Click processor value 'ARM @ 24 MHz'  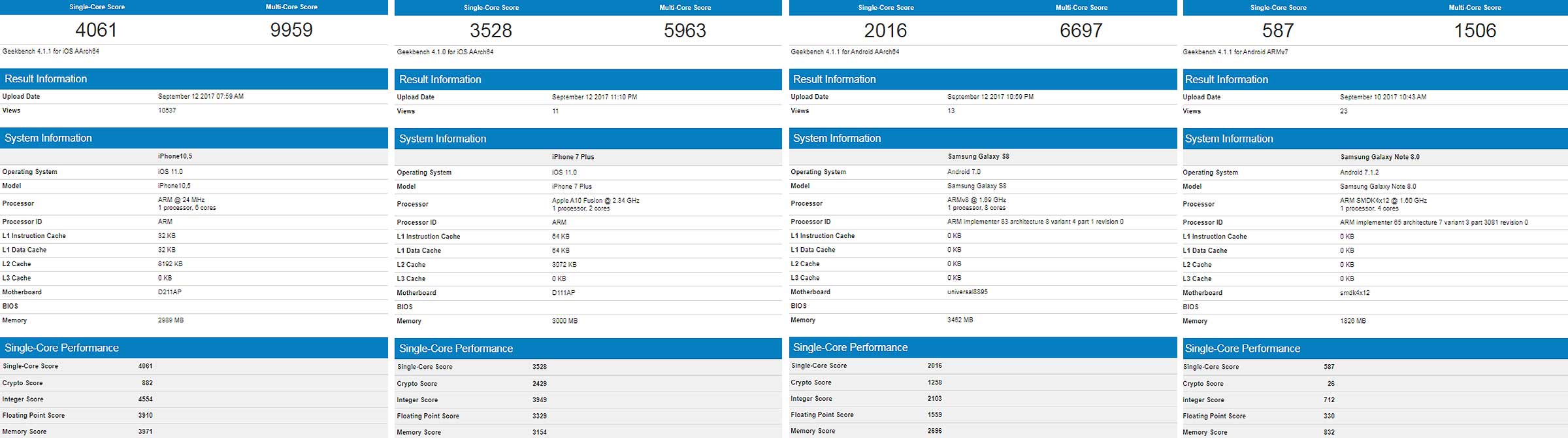click(181, 200)
